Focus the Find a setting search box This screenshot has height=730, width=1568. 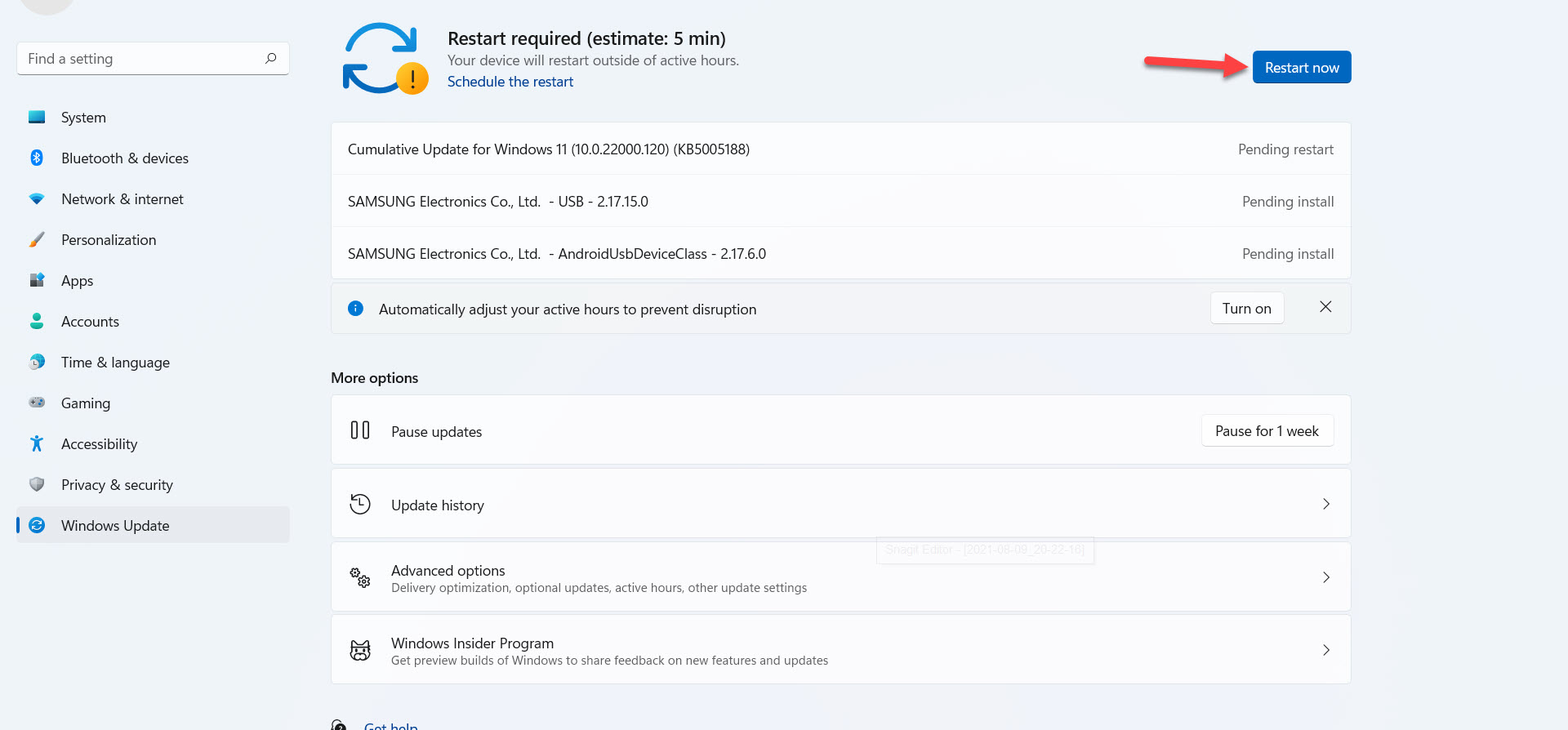(x=139, y=59)
